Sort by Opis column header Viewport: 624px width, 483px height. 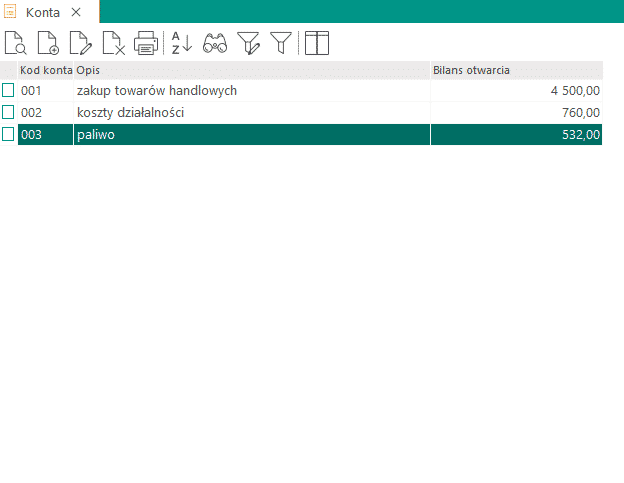click(252, 70)
